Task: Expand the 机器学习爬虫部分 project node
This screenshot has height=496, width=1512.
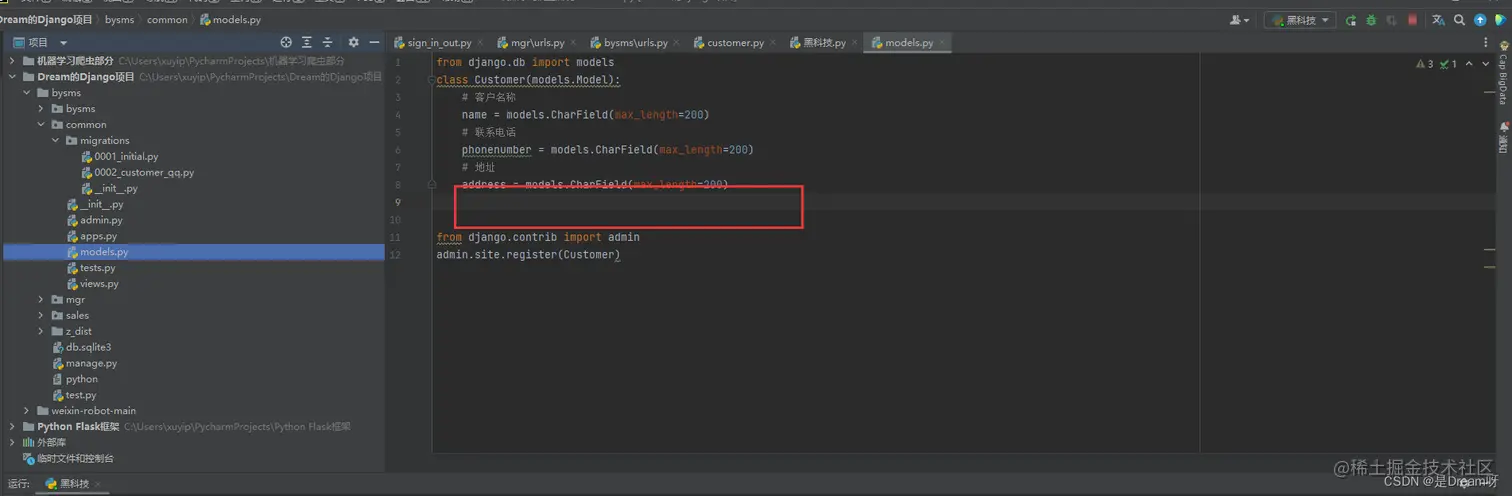Action: (12, 61)
